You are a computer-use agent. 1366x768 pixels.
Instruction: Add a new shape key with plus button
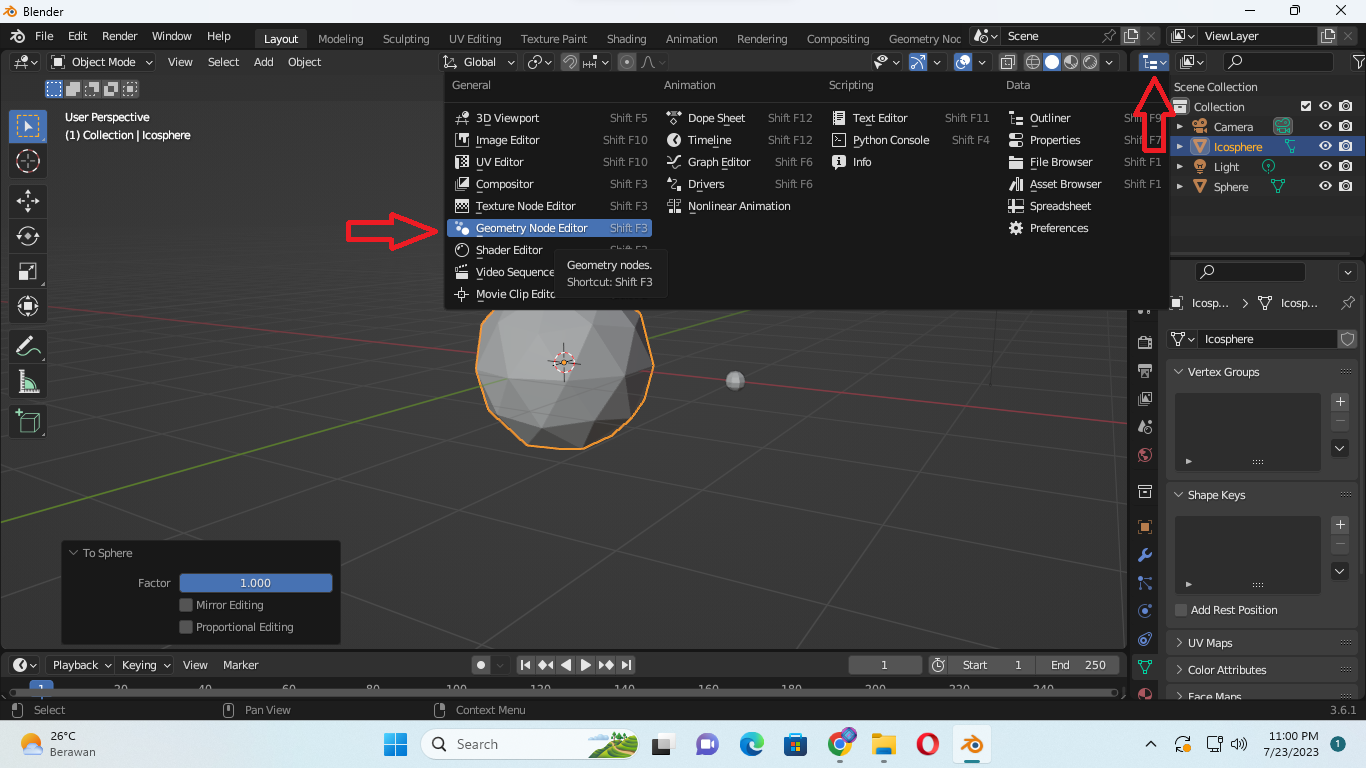pyautogui.click(x=1340, y=525)
